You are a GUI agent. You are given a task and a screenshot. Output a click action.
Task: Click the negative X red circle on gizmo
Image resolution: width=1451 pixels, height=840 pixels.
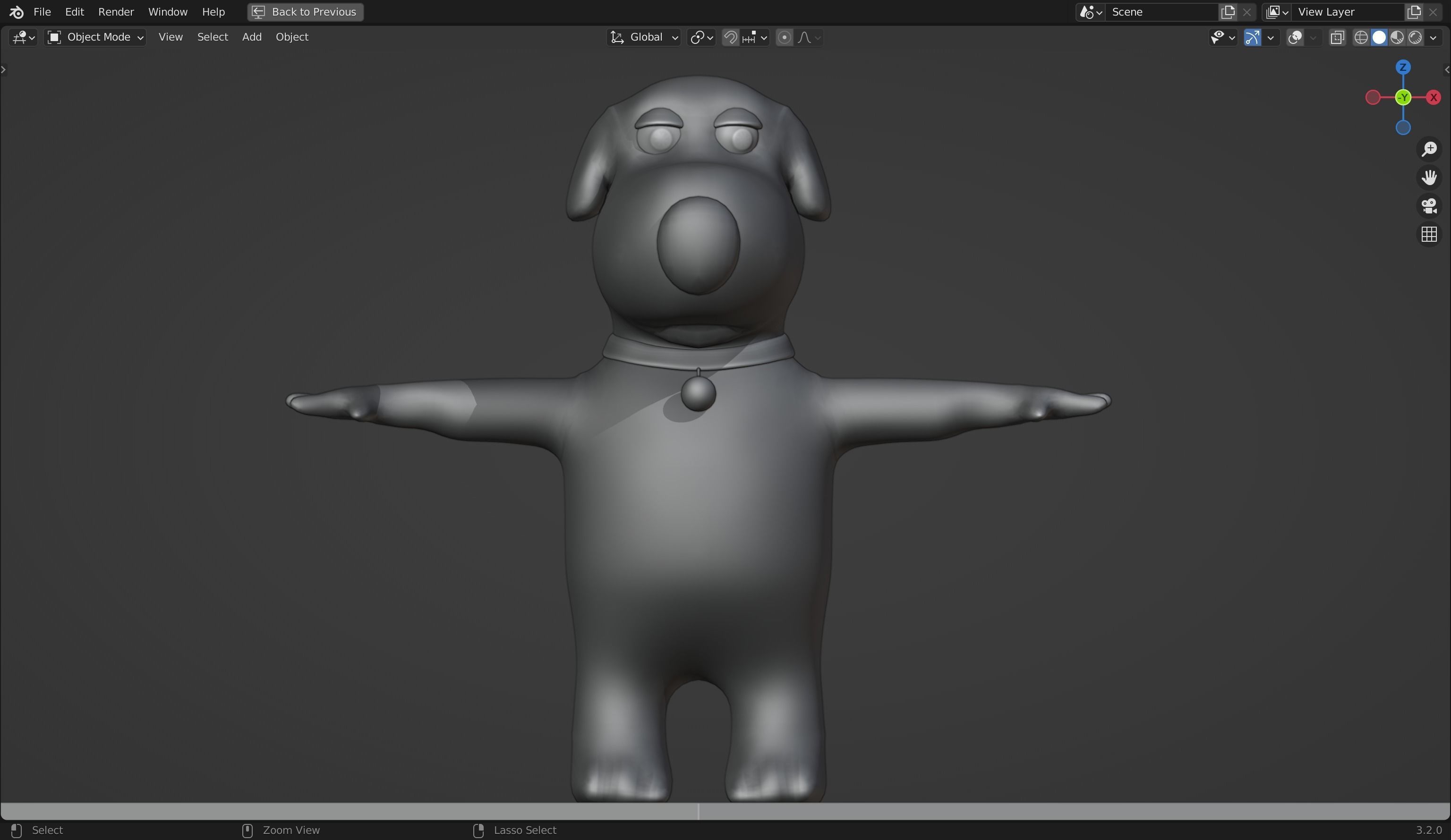(1373, 97)
